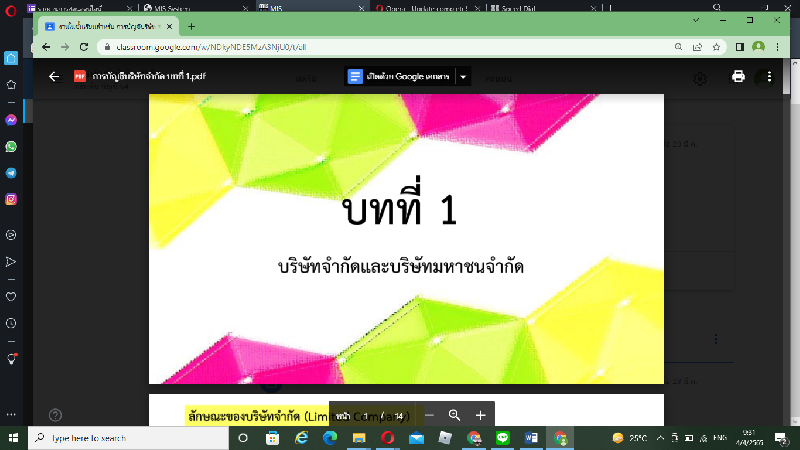Open Messenger in the Opera sidebar
The image size is (800, 450).
click(x=11, y=119)
